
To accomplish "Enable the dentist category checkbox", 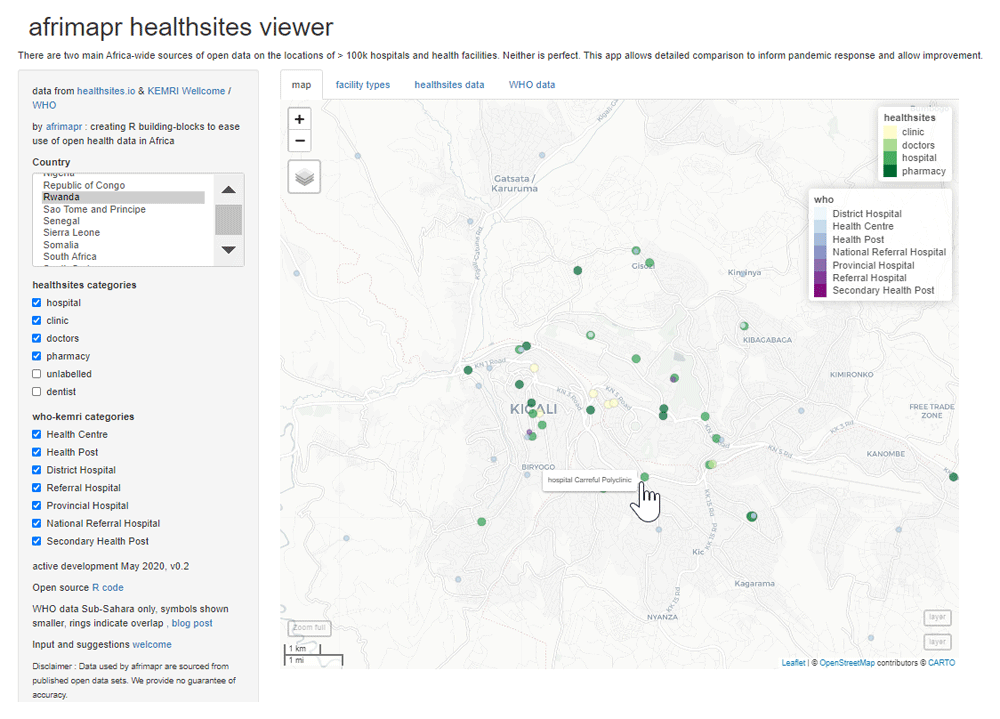I will (x=37, y=392).
